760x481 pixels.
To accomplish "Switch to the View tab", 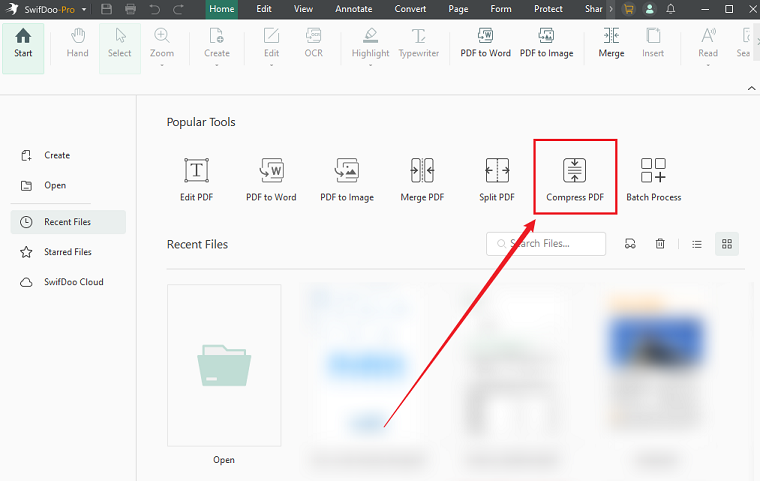I will (303, 9).
